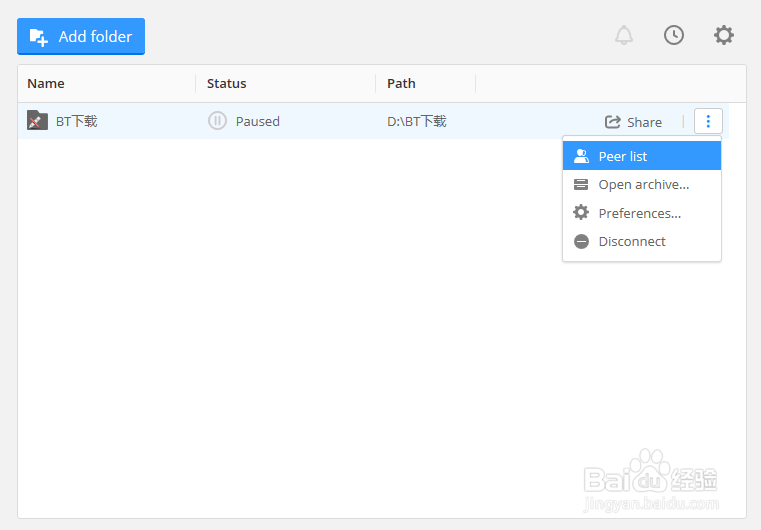This screenshot has height=530, width=761.
Task: Click the Share button label
Action: 644,122
